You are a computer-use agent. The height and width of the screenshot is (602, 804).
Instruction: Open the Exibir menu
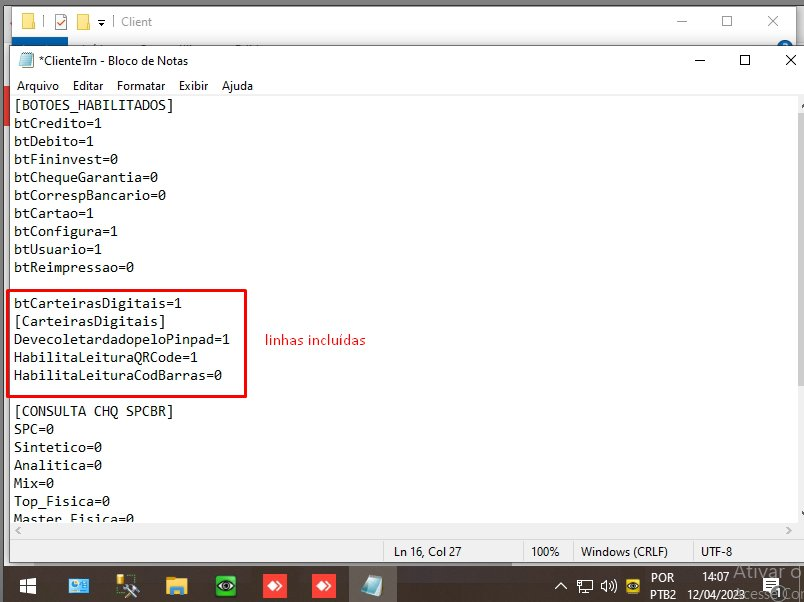pyautogui.click(x=193, y=86)
